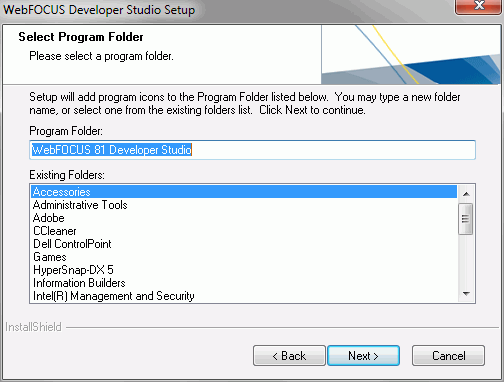Select Administrative Tools folder
The width and height of the screenshot is (504, 382).
click(244, 205)
